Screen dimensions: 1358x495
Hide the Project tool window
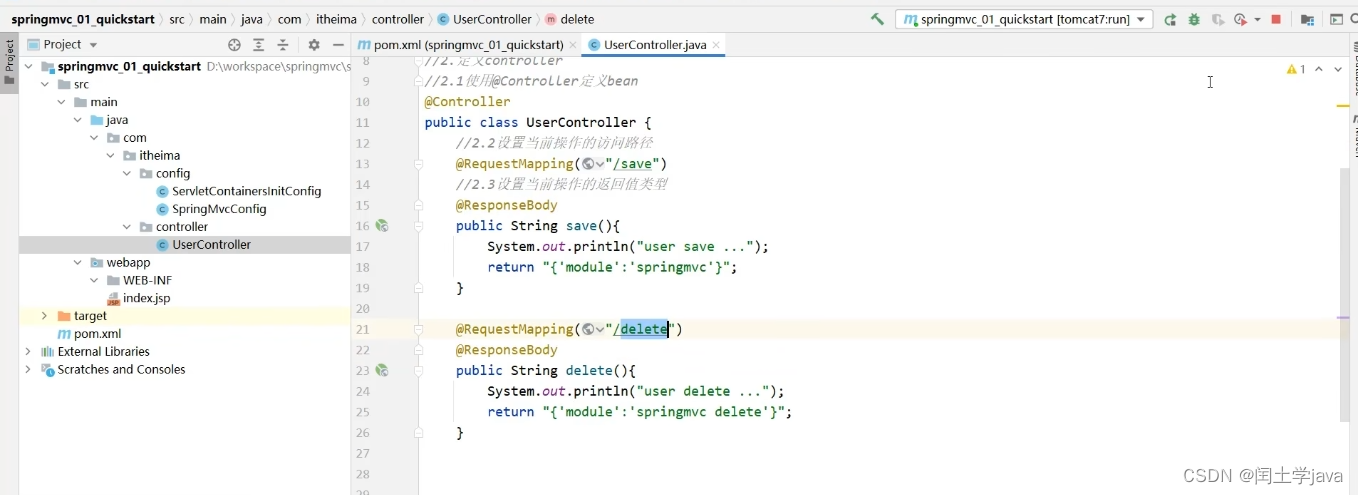[x=338, y=45]
